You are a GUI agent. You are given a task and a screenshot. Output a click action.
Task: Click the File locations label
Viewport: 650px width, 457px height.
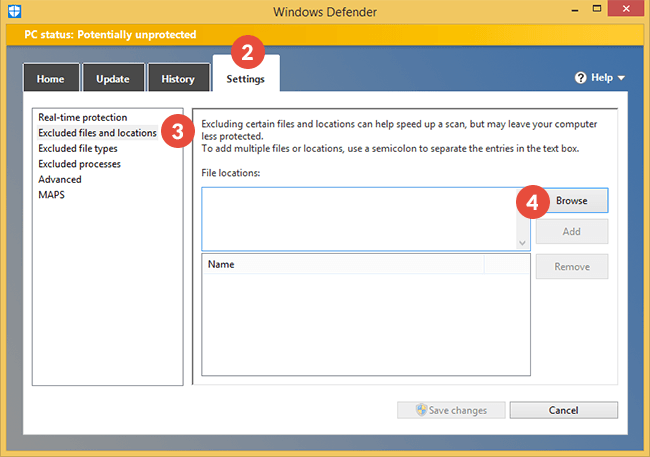coord(230,173)
